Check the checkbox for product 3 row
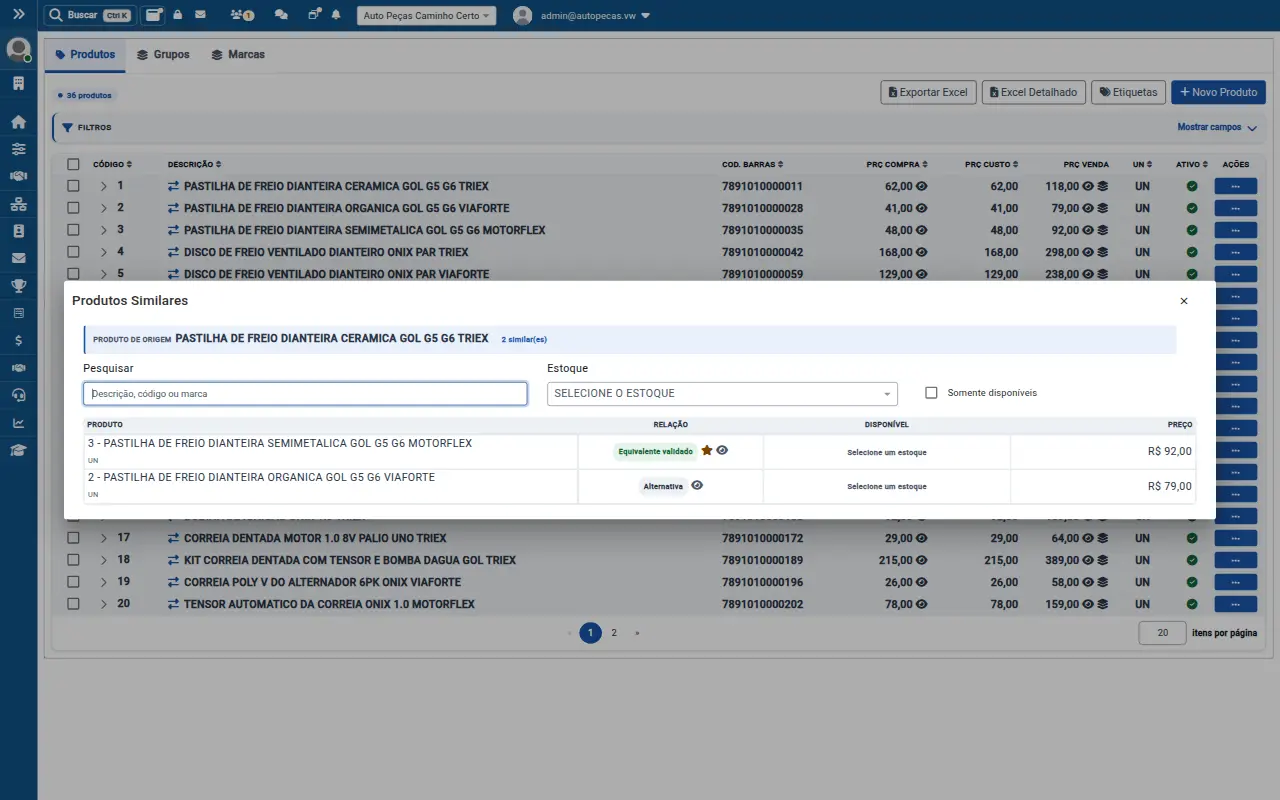The width and height of the screenshot is (1280, 800). [x=73, y=230]
